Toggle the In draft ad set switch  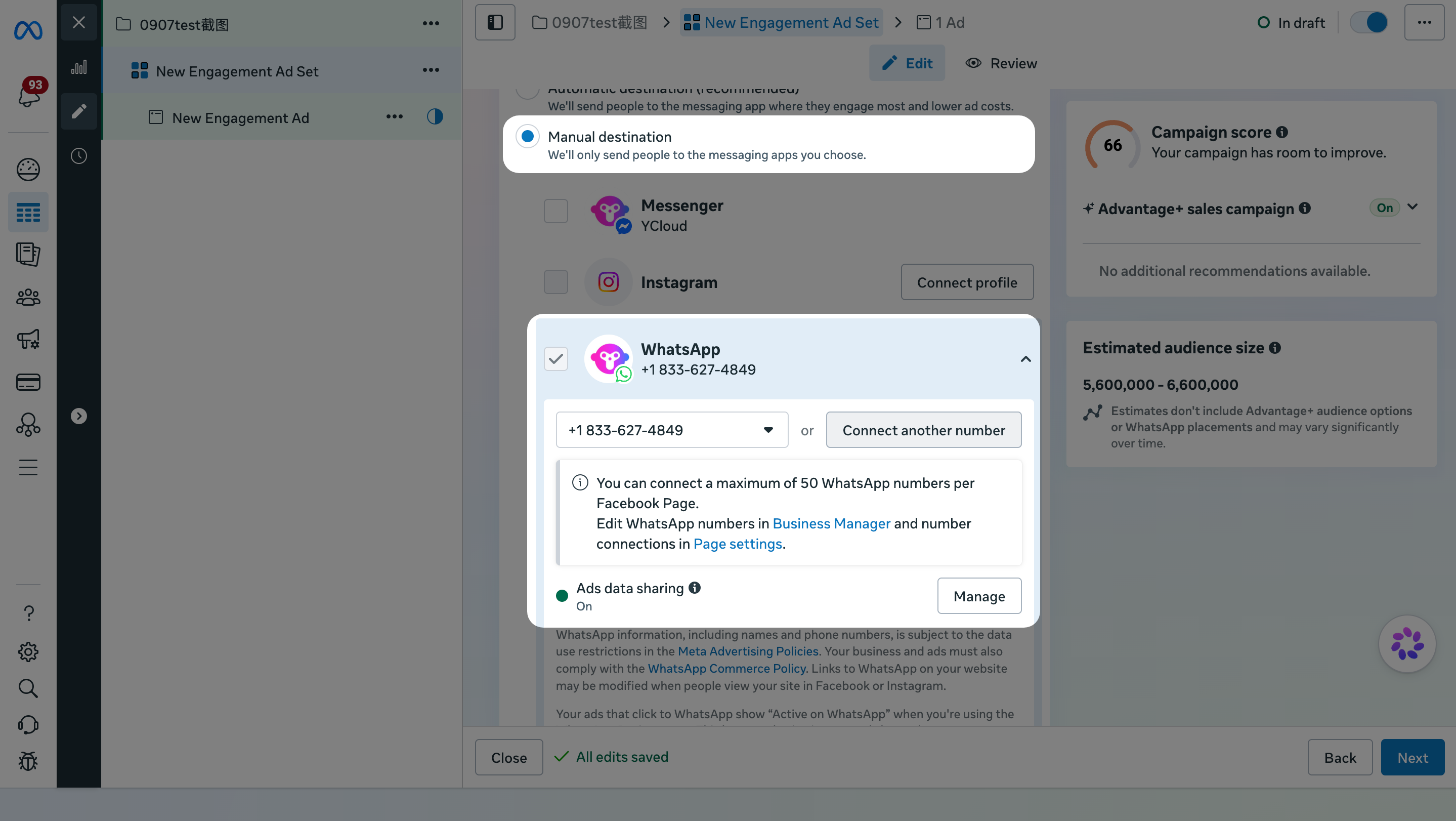(x=1369, y=23)
